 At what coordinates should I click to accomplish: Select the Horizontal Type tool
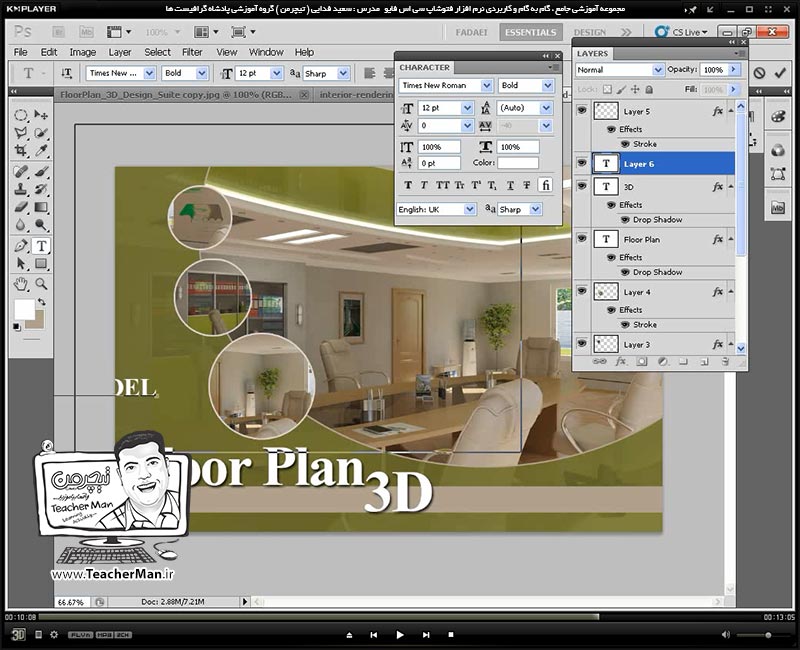pyautogui.click(x=41, y=246)
